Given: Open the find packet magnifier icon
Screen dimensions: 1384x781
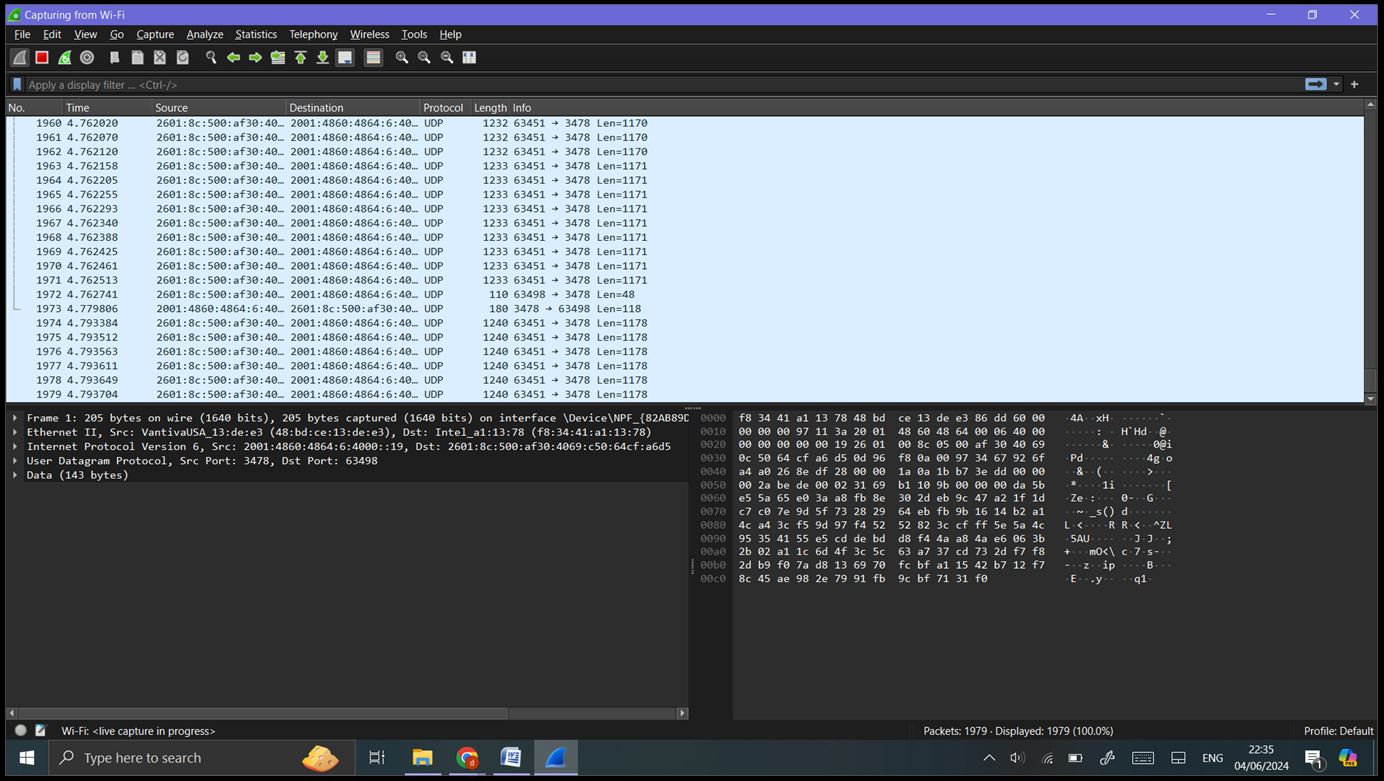Looking at the screenshot, I should point(210,57).
